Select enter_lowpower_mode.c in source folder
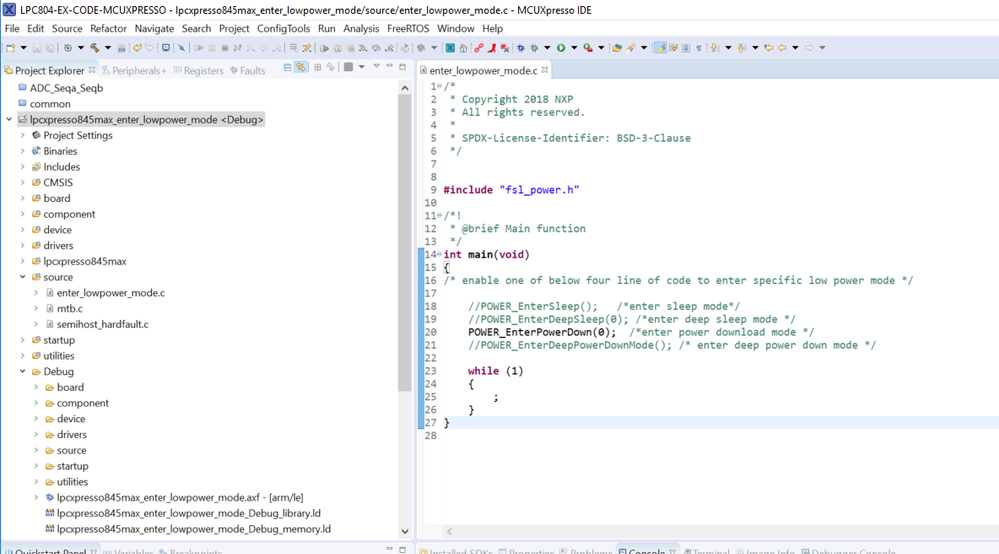Viewport: 999px width, 554px height. pyautogui.click(x=110, y=293)
